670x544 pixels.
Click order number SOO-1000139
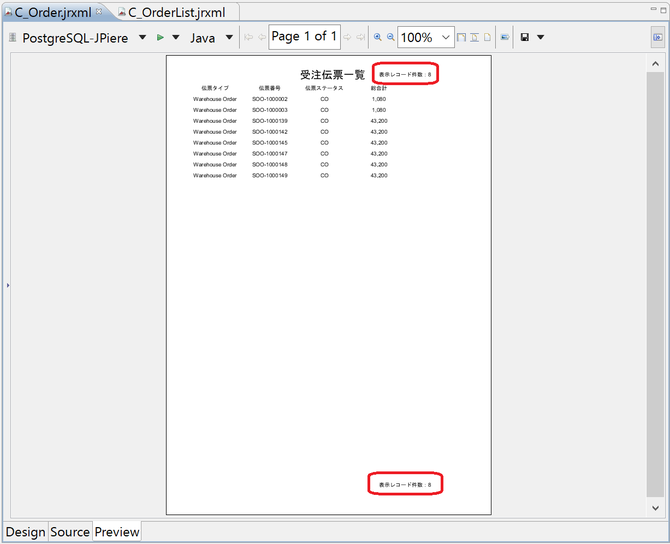coord(270,121)
